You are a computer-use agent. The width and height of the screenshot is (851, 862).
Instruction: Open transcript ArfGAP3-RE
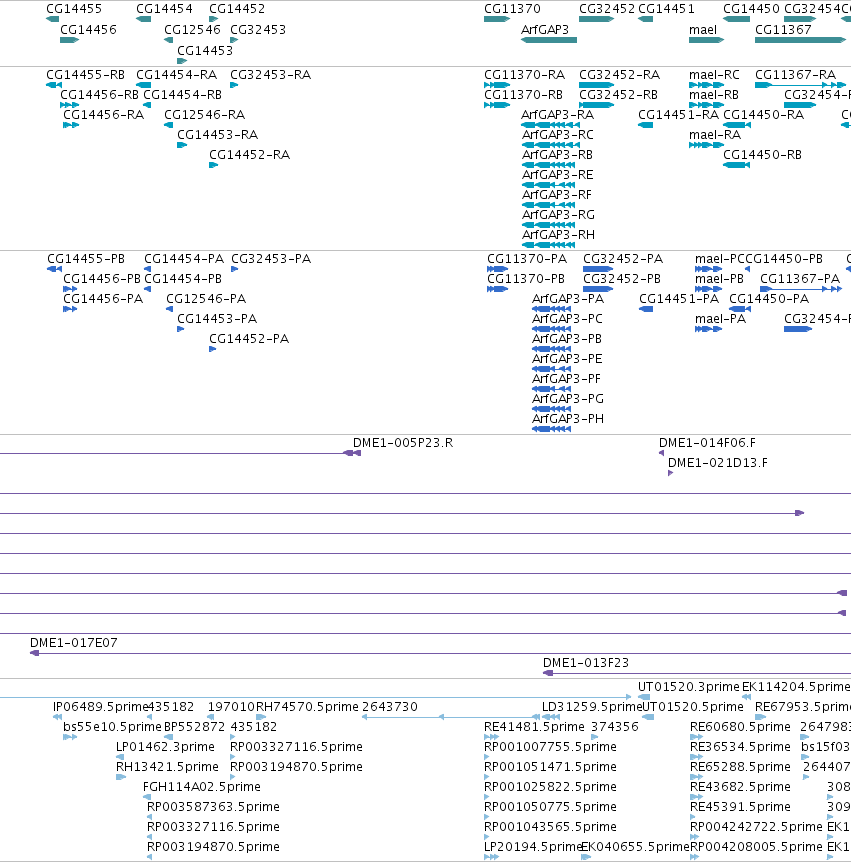(x=548, y=185)
